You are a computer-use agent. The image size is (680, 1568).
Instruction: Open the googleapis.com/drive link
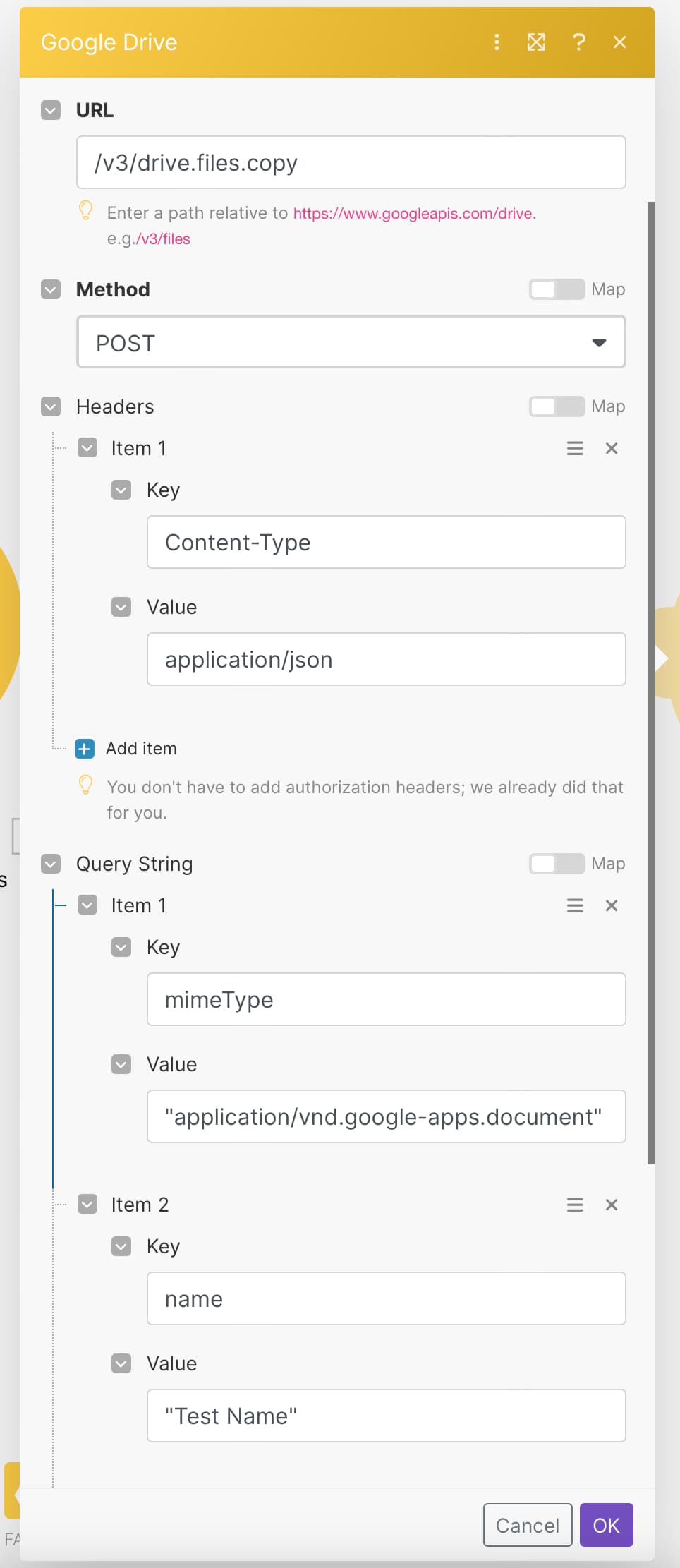click(413, 213)
